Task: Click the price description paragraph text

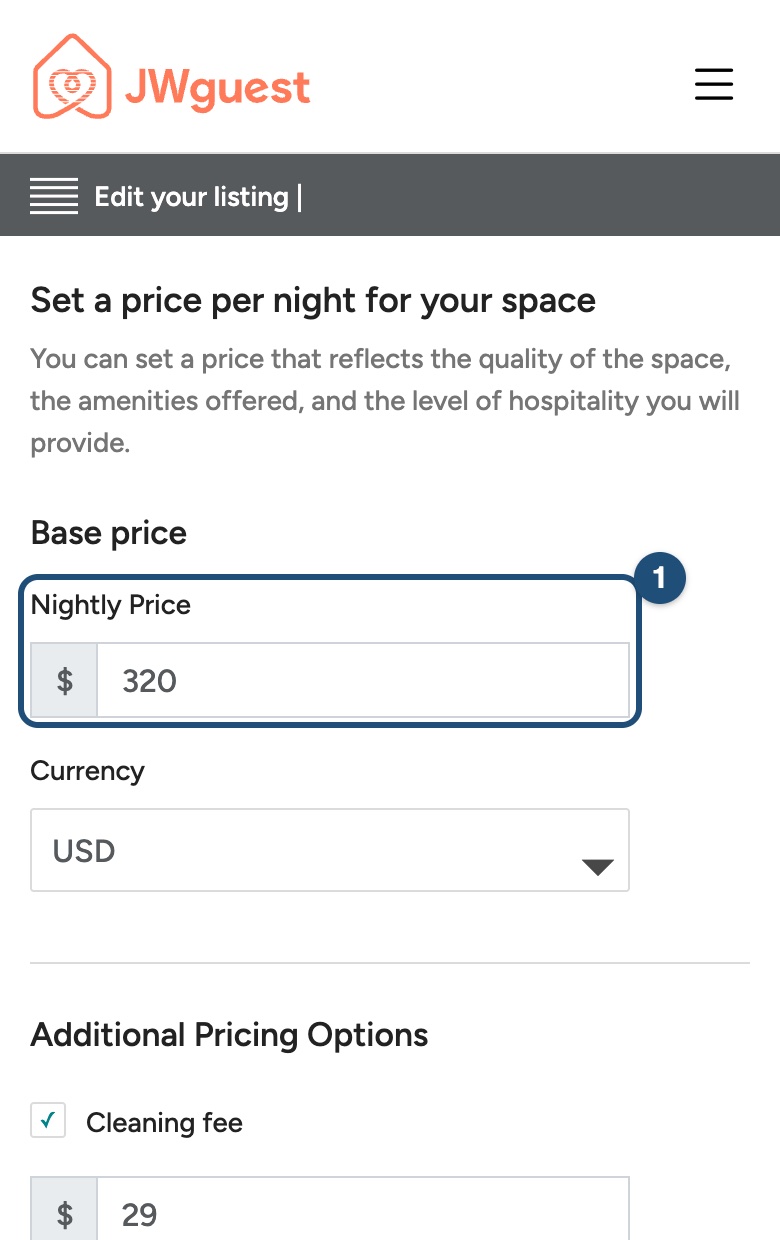Action: tap(385, 400)
